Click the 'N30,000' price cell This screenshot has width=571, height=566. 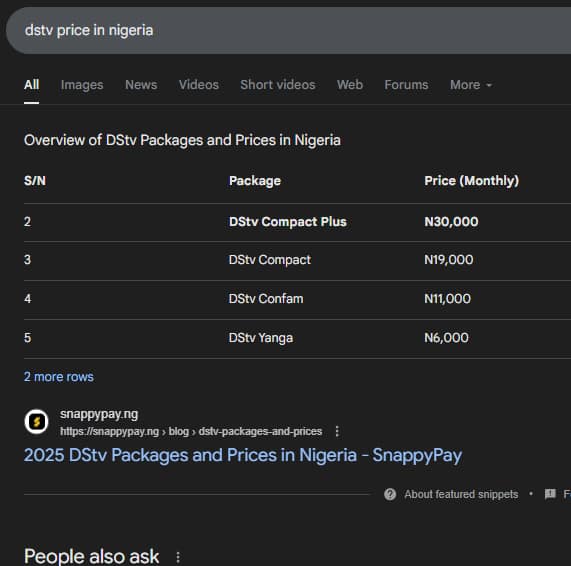[x=452, y=222]
